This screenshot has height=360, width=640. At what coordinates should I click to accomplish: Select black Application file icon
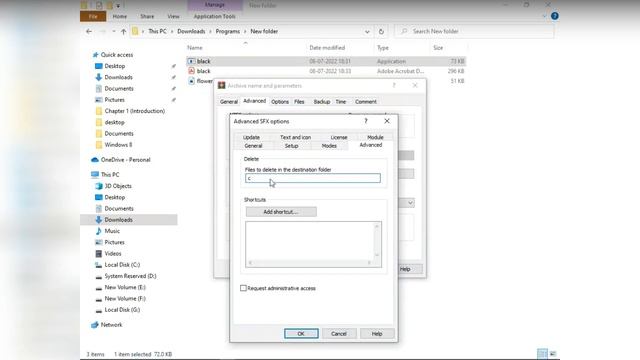[191, 61]
